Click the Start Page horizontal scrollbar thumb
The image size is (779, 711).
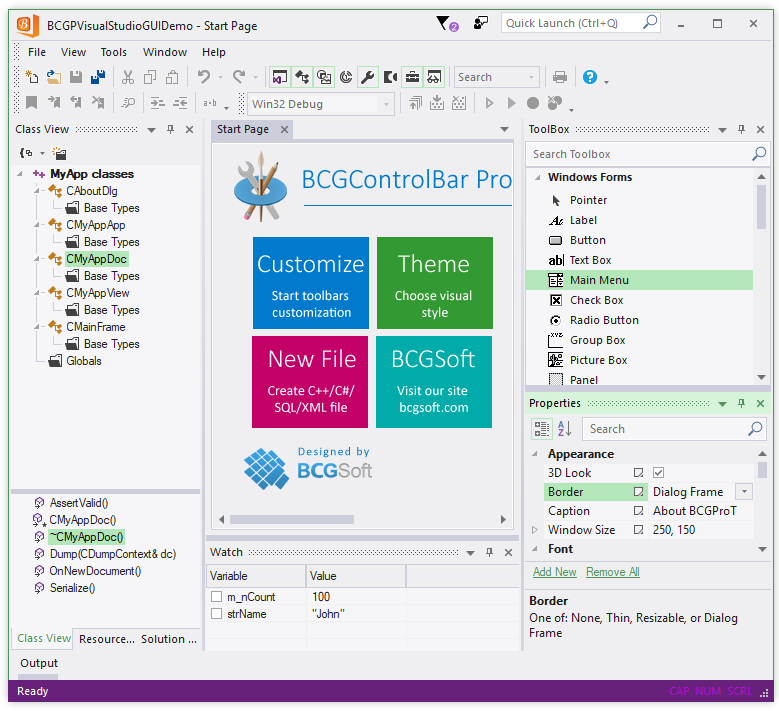pyautogui.click(x=292, y=519)
